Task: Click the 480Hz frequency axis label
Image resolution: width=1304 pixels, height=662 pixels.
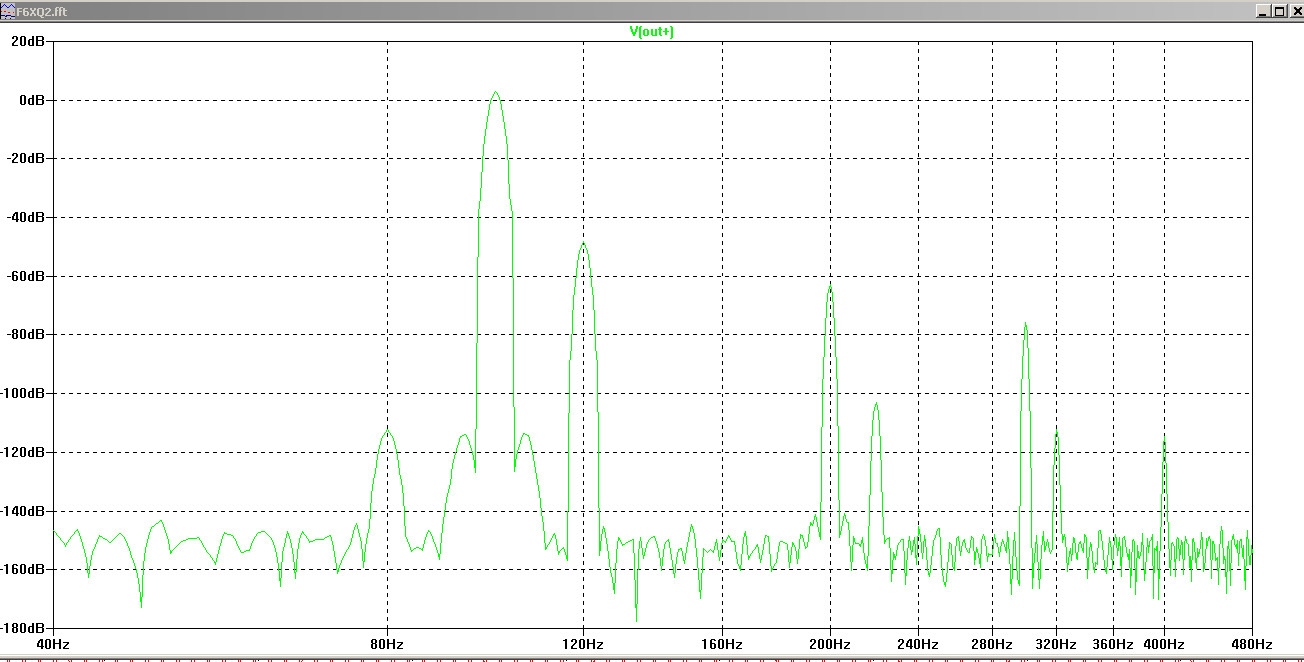Action: (x=1252, y=643)
